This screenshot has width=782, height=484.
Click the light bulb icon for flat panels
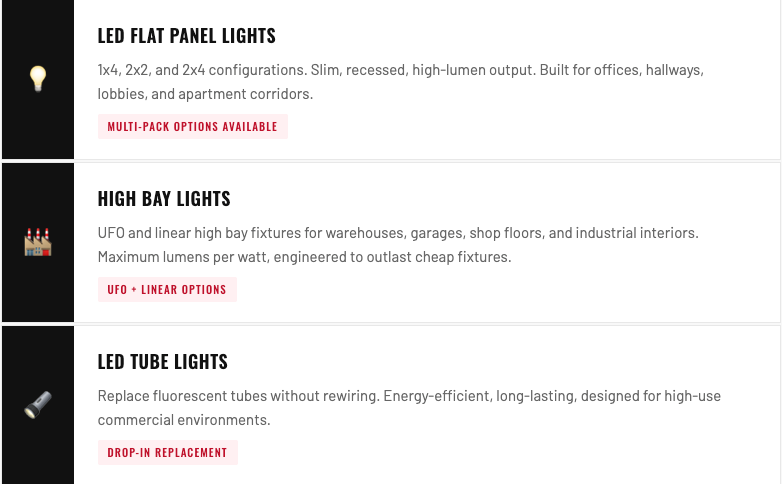click(38, 79)
